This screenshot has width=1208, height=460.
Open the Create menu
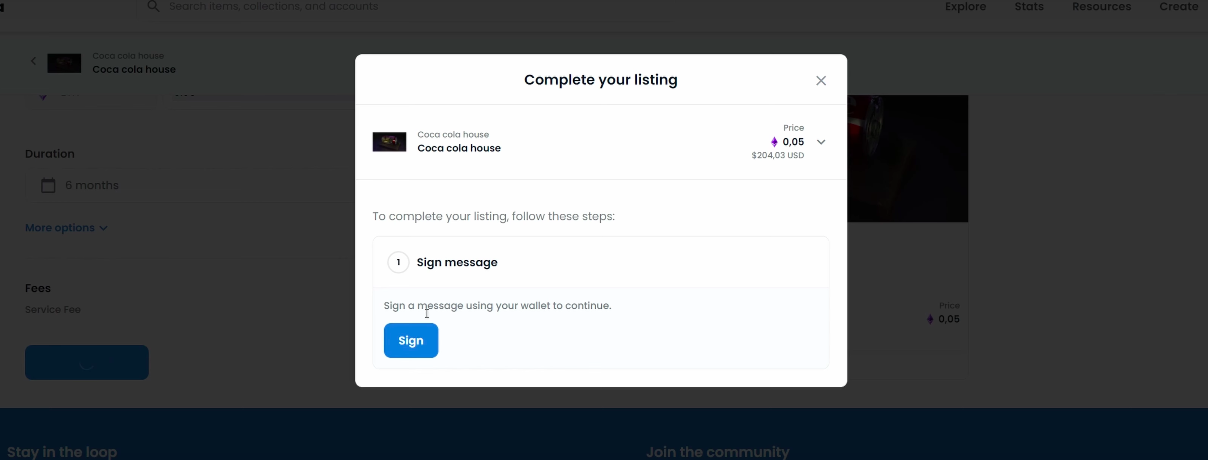[1178, 6]
